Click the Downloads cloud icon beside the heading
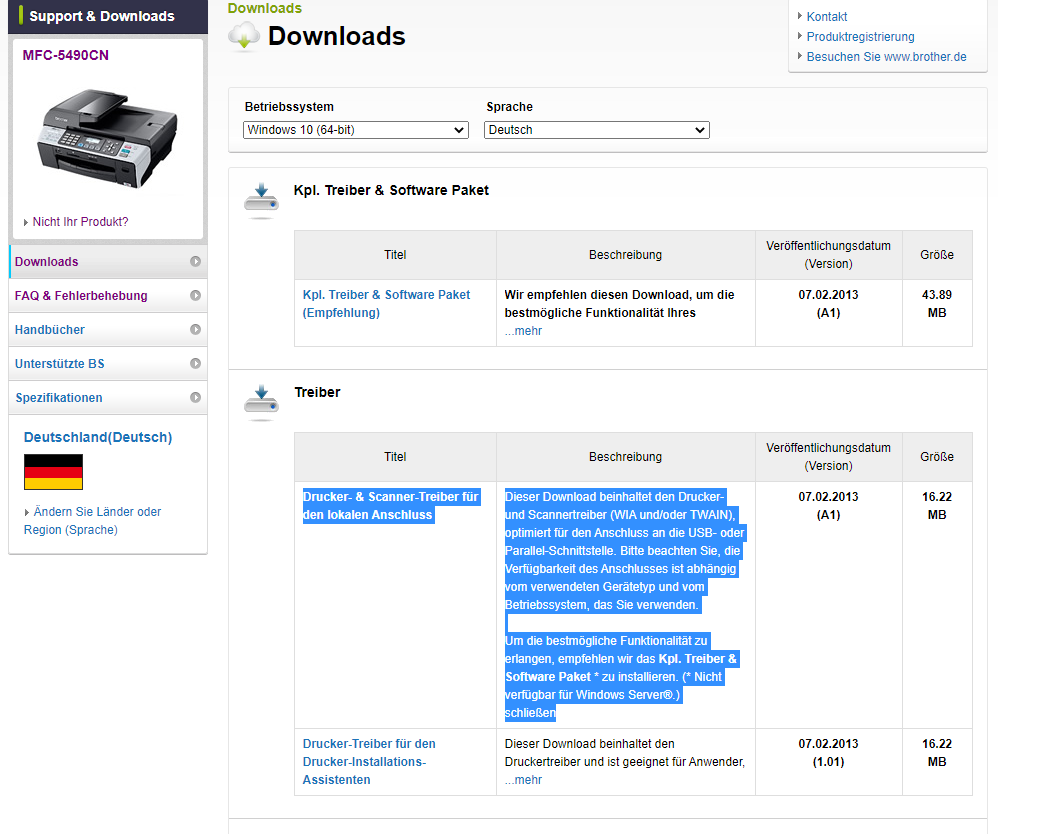The image size is (1041, 834). [x=244, y=36]
